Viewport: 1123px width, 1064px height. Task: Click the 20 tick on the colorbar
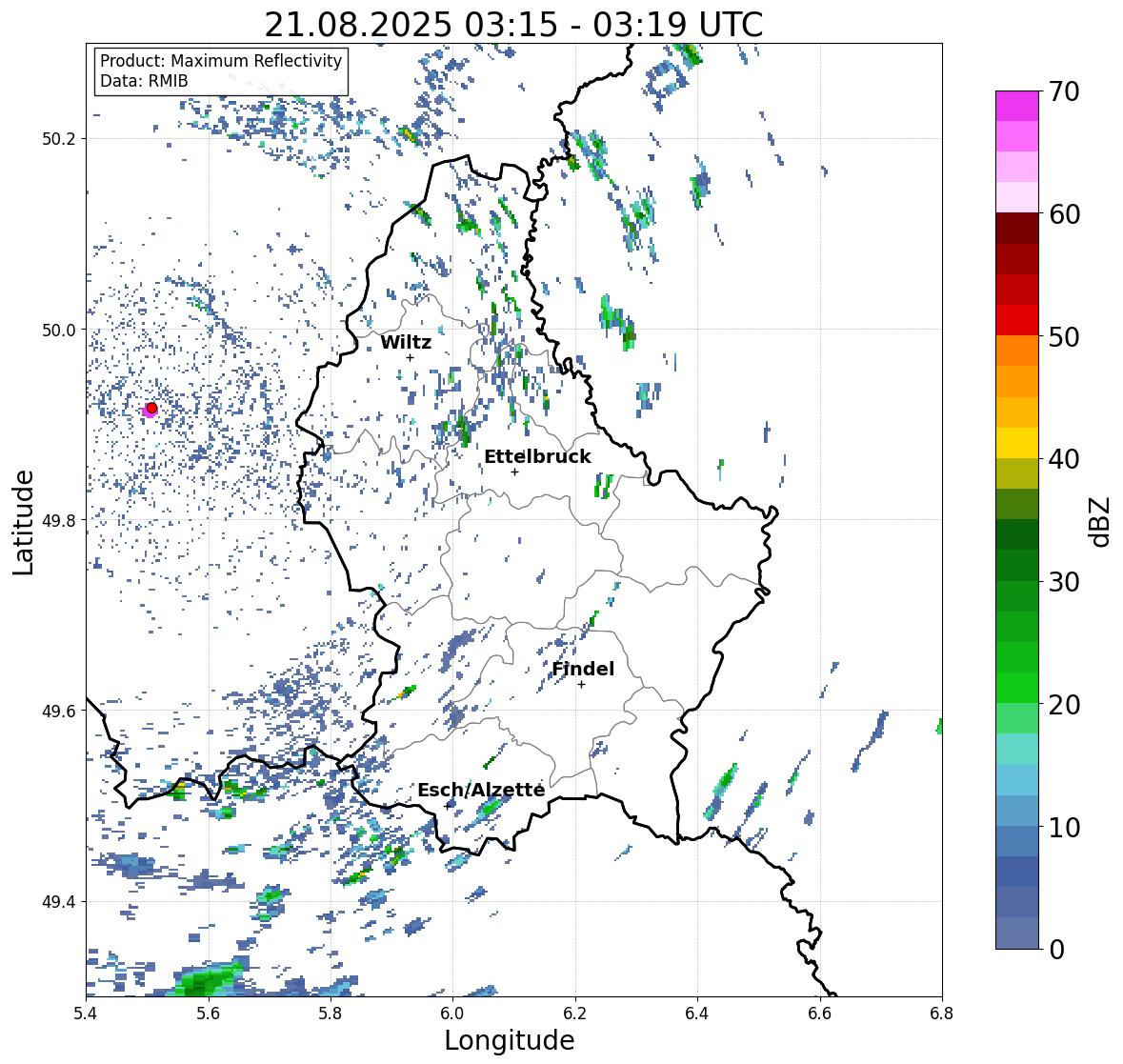tap(1064, 705)
